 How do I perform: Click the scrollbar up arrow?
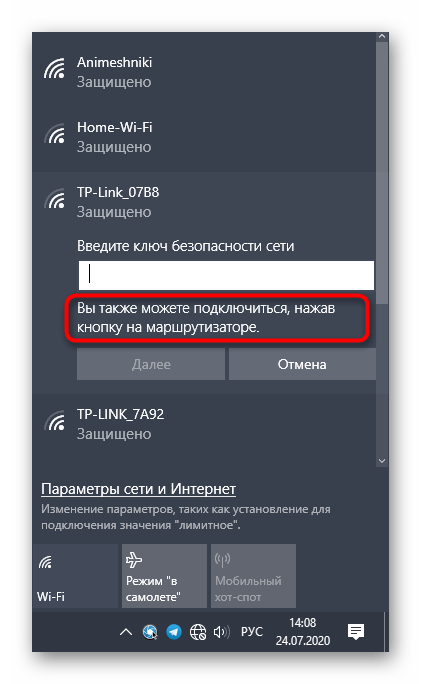(x=382, y=37)
